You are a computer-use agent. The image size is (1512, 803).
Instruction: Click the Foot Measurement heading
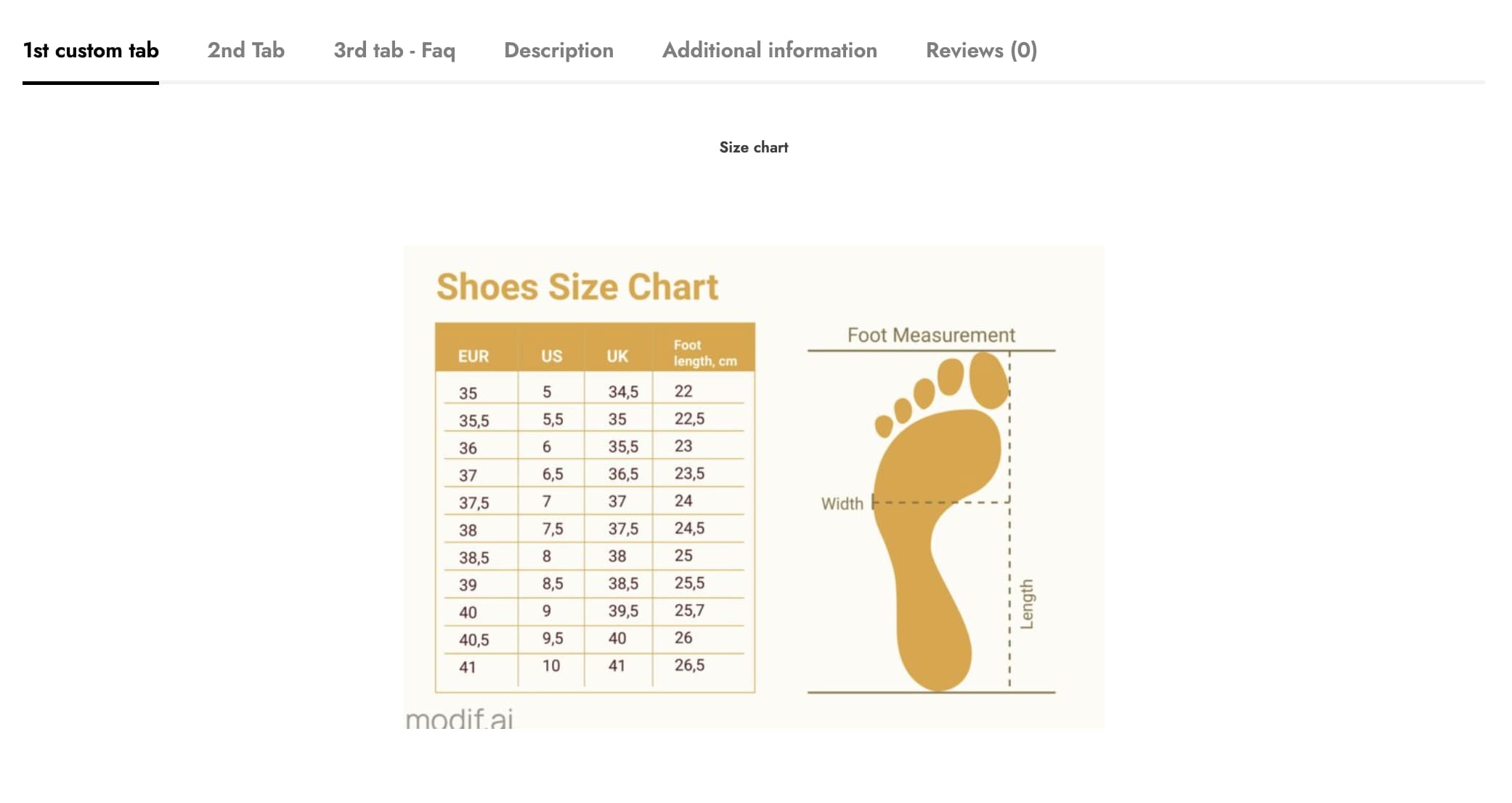click(x=931, y=335)
